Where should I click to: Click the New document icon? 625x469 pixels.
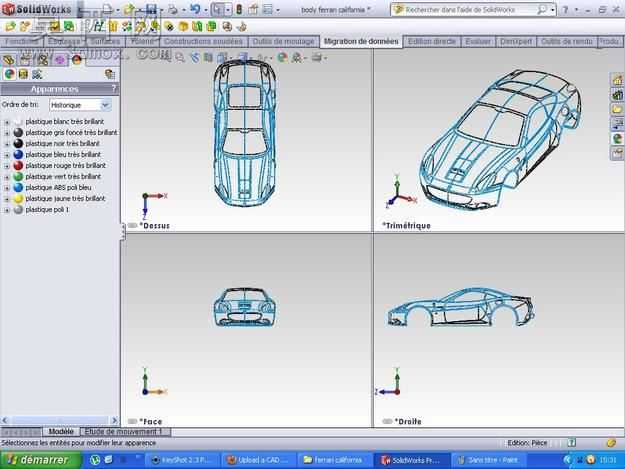point(107,9)
